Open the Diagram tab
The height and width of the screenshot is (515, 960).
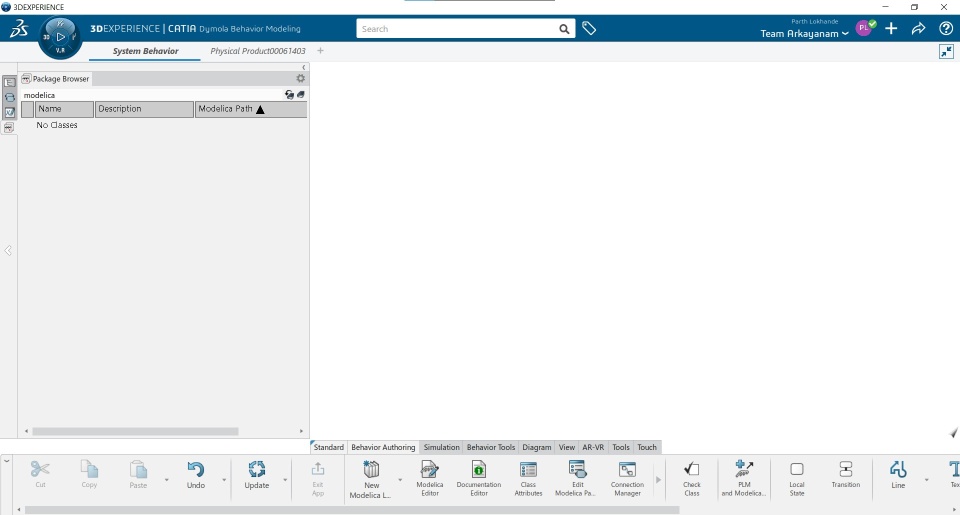537,447
